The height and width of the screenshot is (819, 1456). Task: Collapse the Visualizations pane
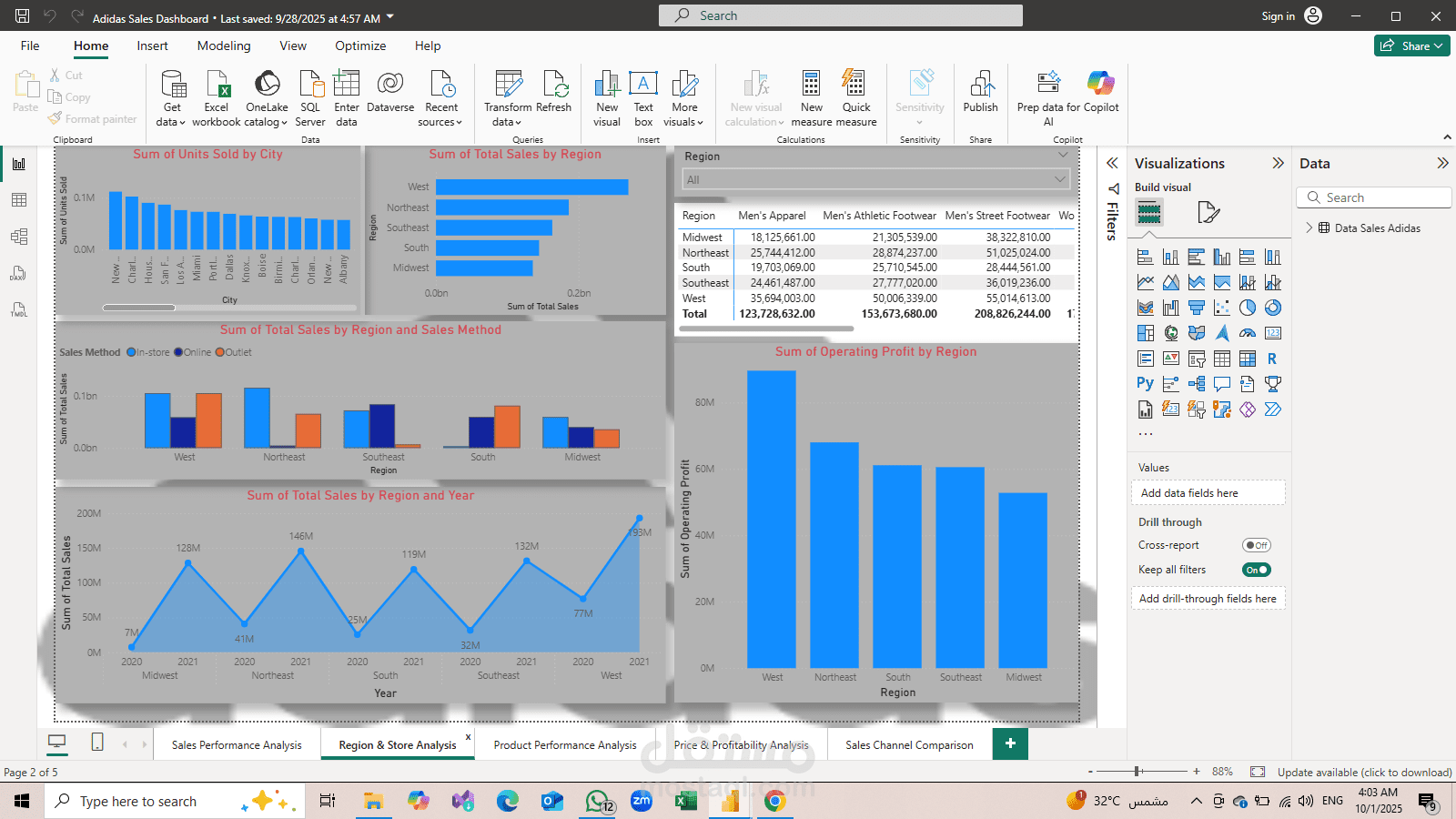point(1278,163)
